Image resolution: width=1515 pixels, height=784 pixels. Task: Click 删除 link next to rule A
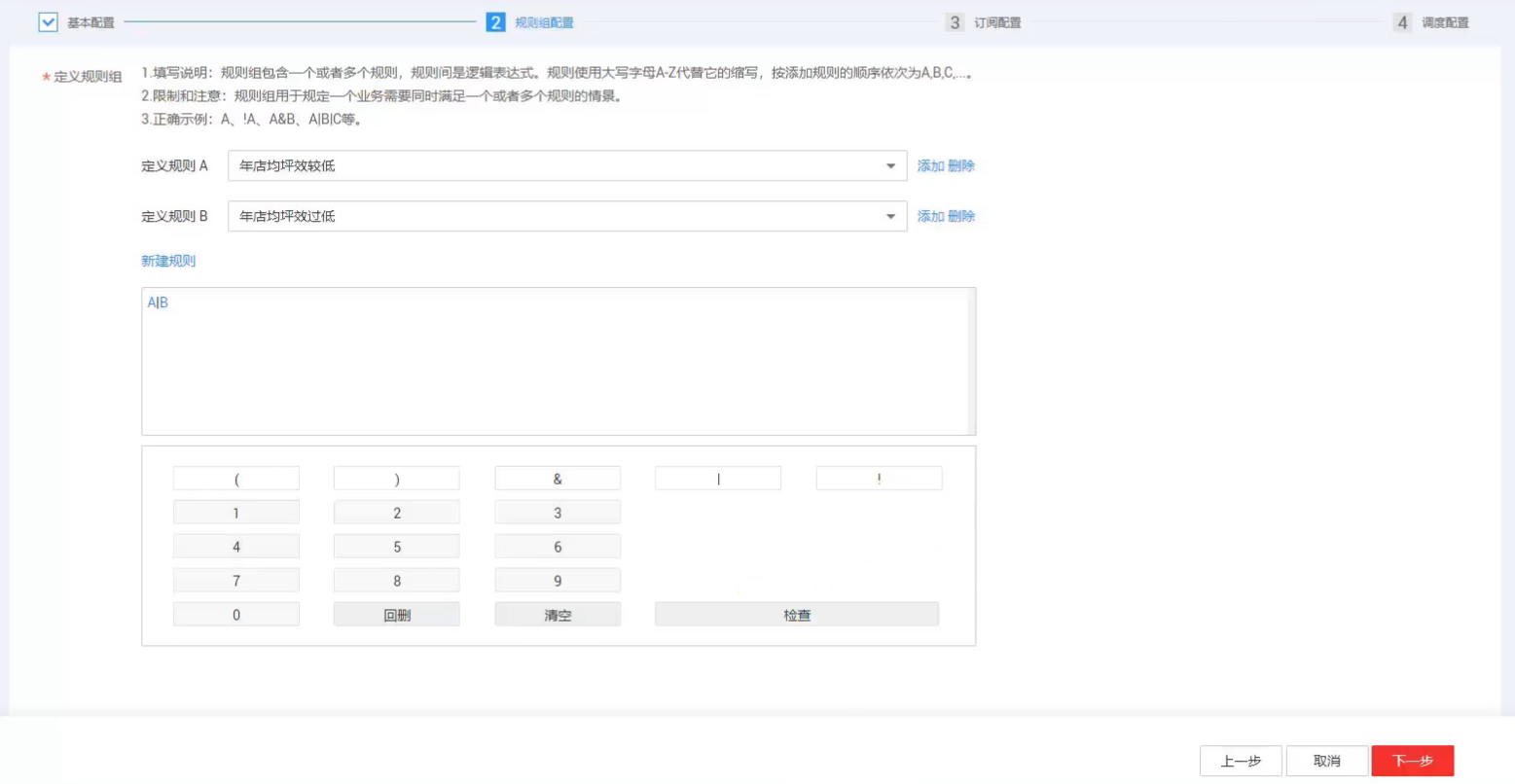point(961,166)
